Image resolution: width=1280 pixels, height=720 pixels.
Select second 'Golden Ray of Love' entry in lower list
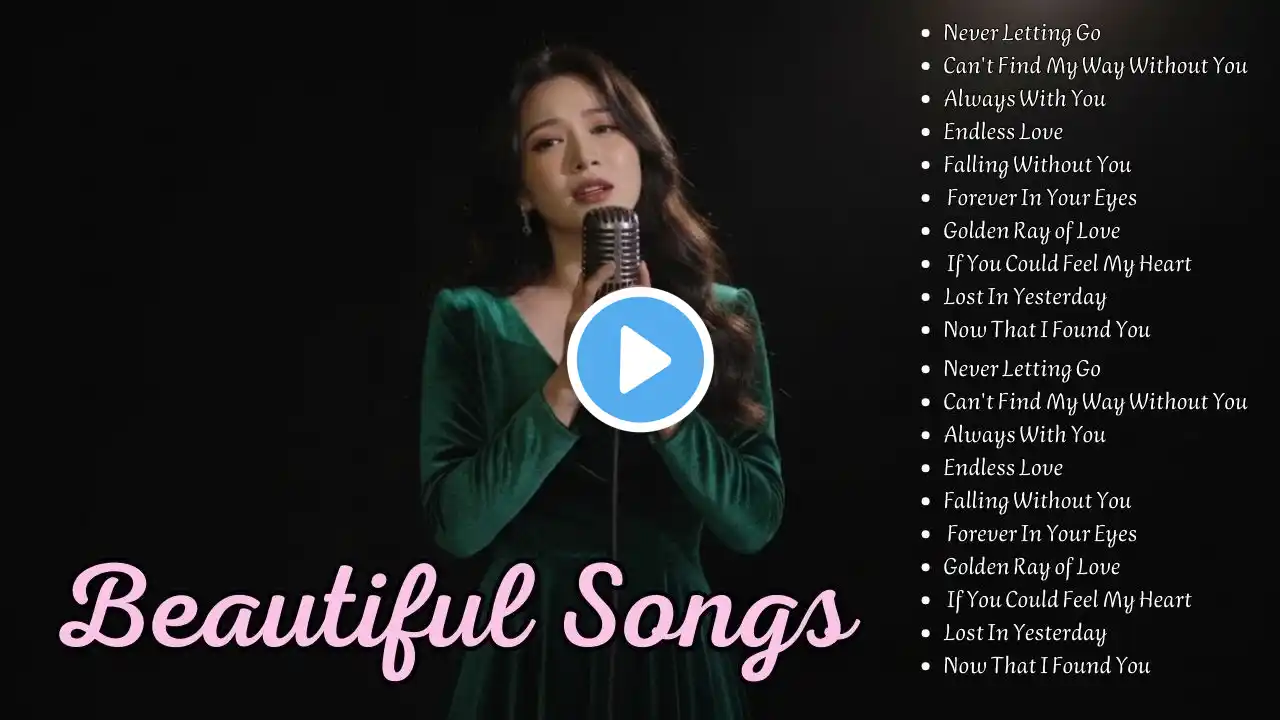click(1031, 567)
